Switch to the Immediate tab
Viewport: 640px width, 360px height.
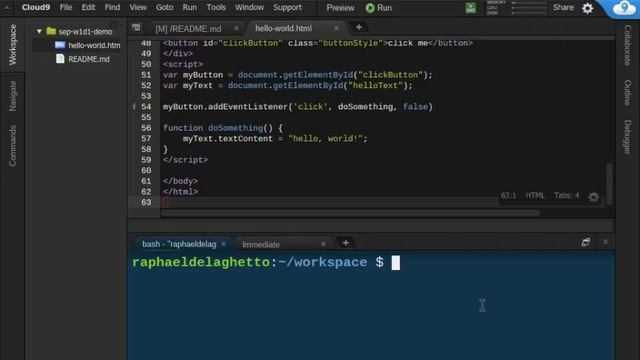[261, 244]
